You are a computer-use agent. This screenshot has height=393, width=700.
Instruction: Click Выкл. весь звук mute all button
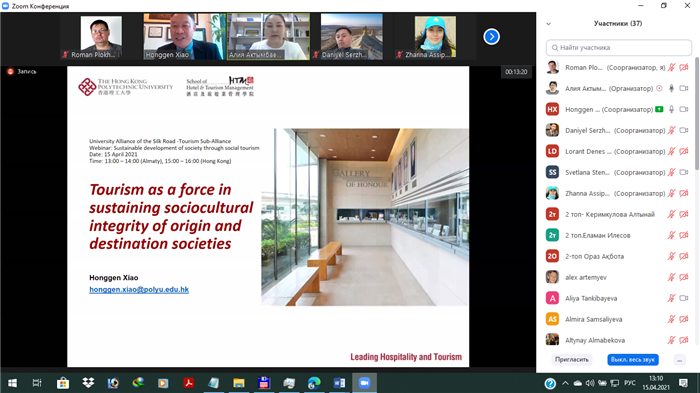[633, 360]
